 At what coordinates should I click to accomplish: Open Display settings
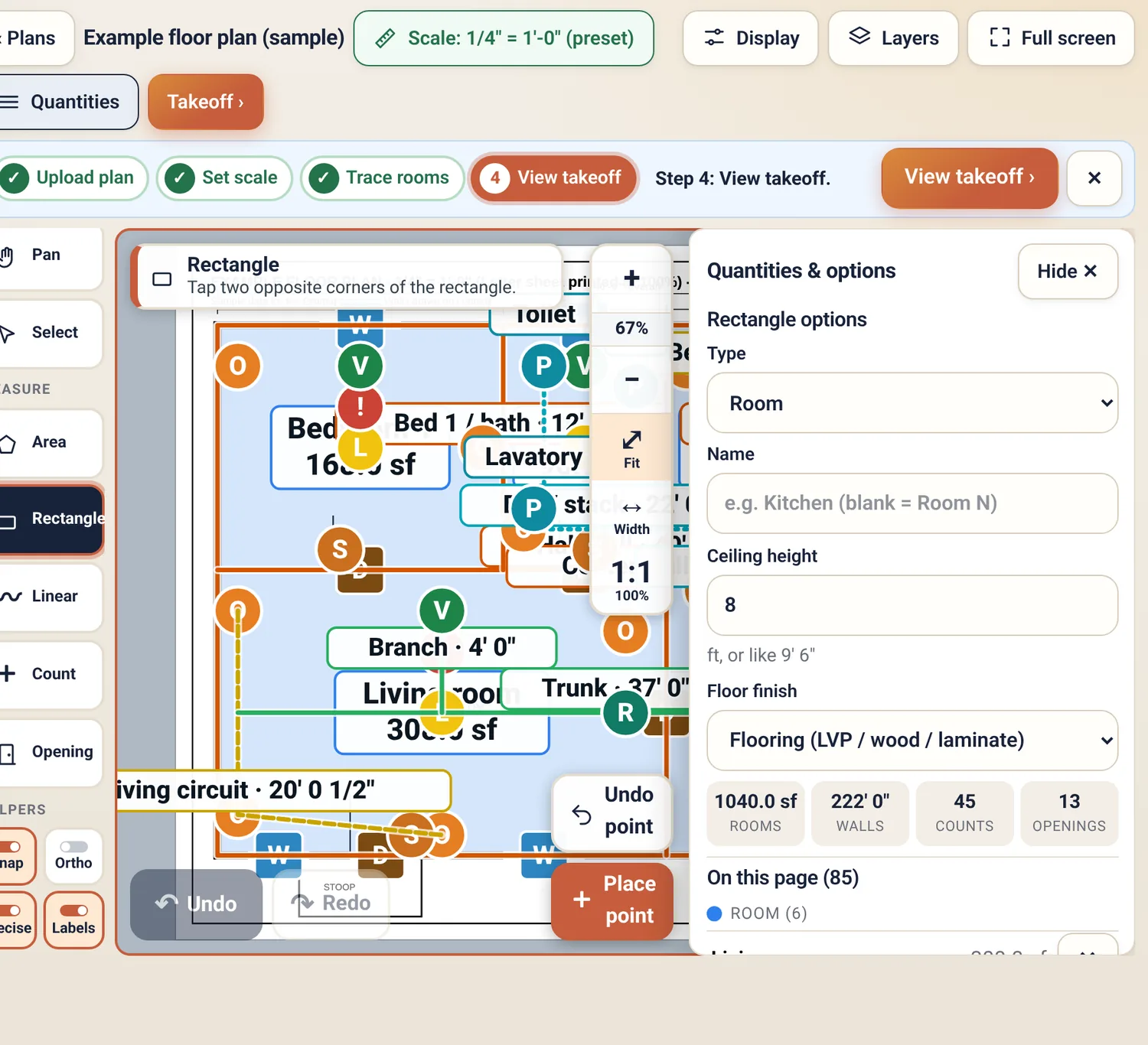click(x=751, y=38)
